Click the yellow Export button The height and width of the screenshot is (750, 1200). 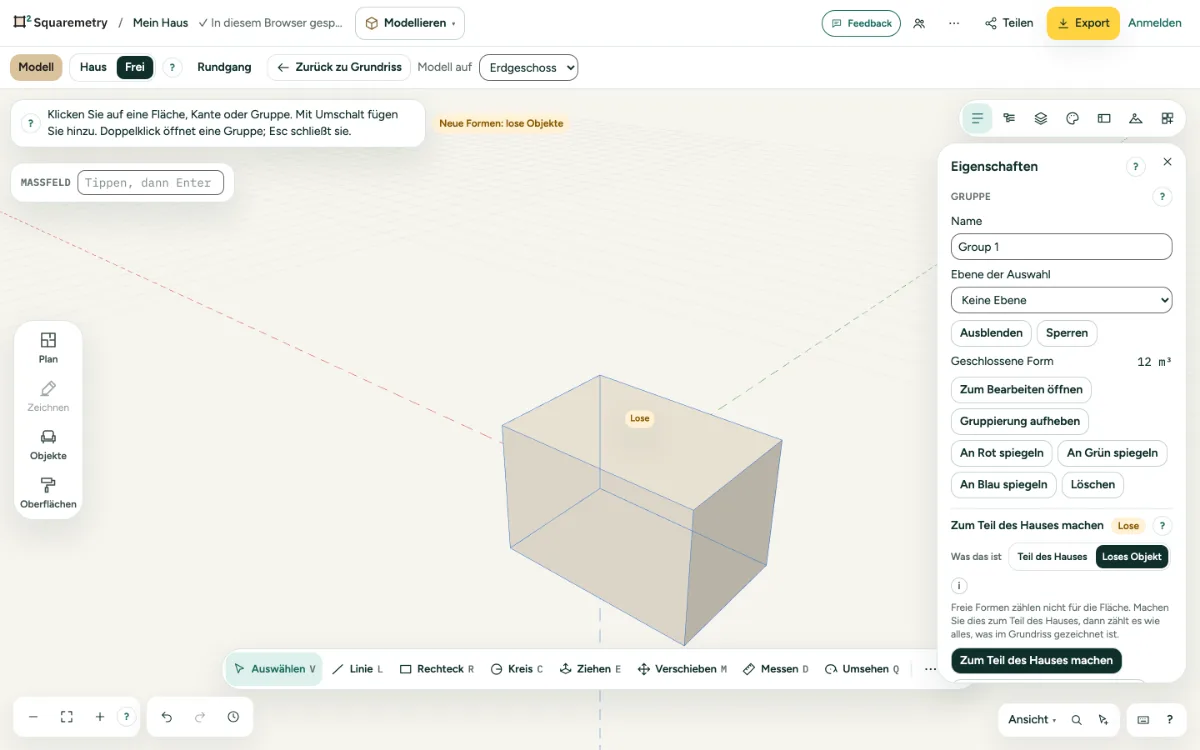click(1083, 23)
